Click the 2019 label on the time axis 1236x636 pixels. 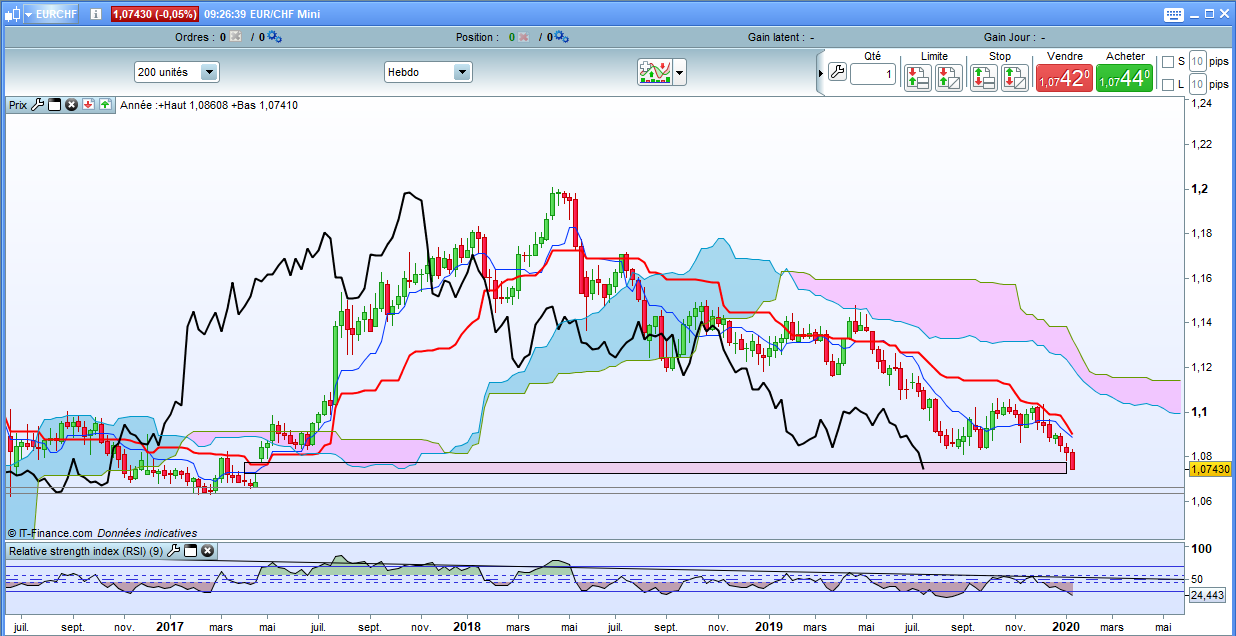(x=769, y=627)
